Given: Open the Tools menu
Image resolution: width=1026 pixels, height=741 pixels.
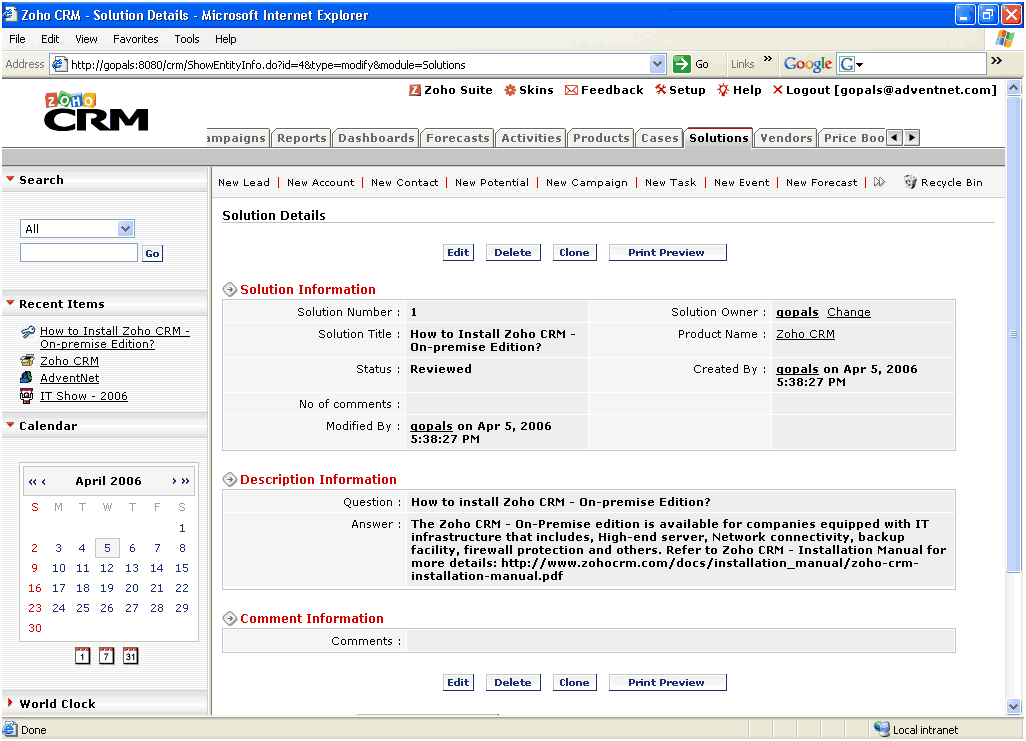Looking at the screenshot, I should coord(186,39).
